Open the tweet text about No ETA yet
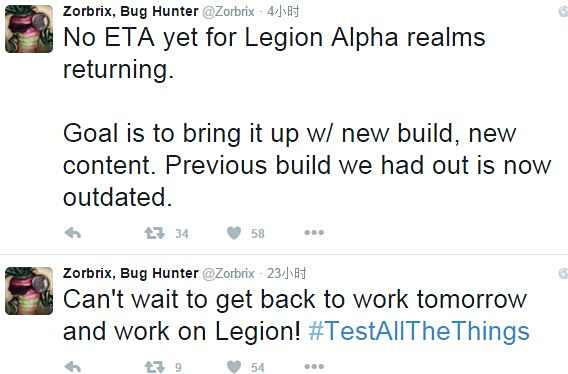The image size is (568, 374). point(307,117)
